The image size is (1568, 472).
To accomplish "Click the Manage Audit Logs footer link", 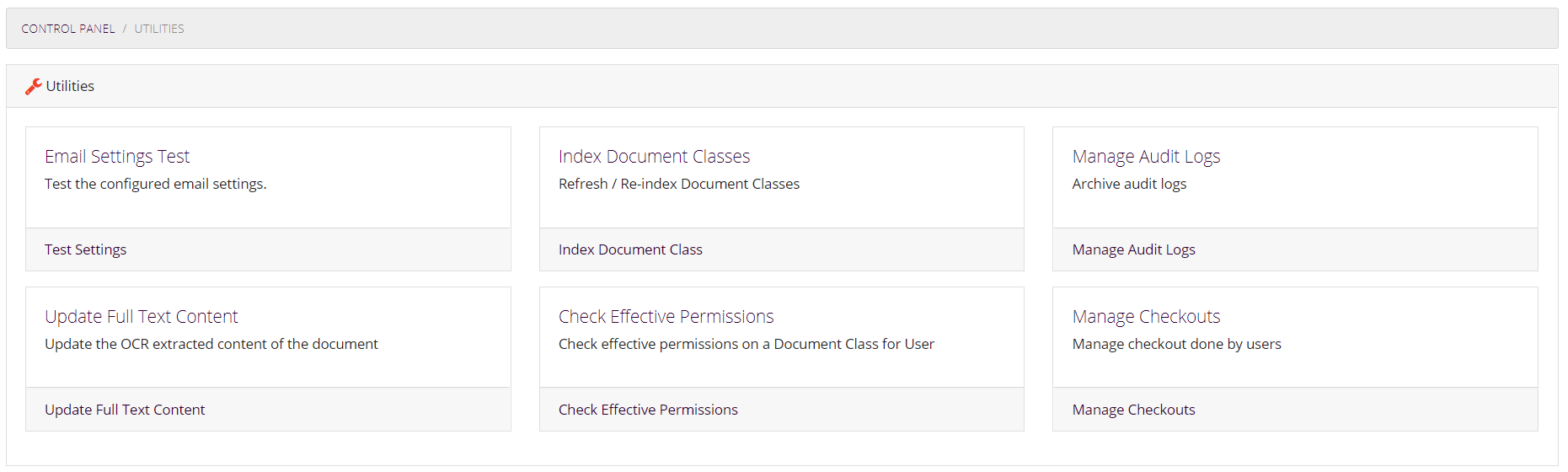I will point(1133,249).
